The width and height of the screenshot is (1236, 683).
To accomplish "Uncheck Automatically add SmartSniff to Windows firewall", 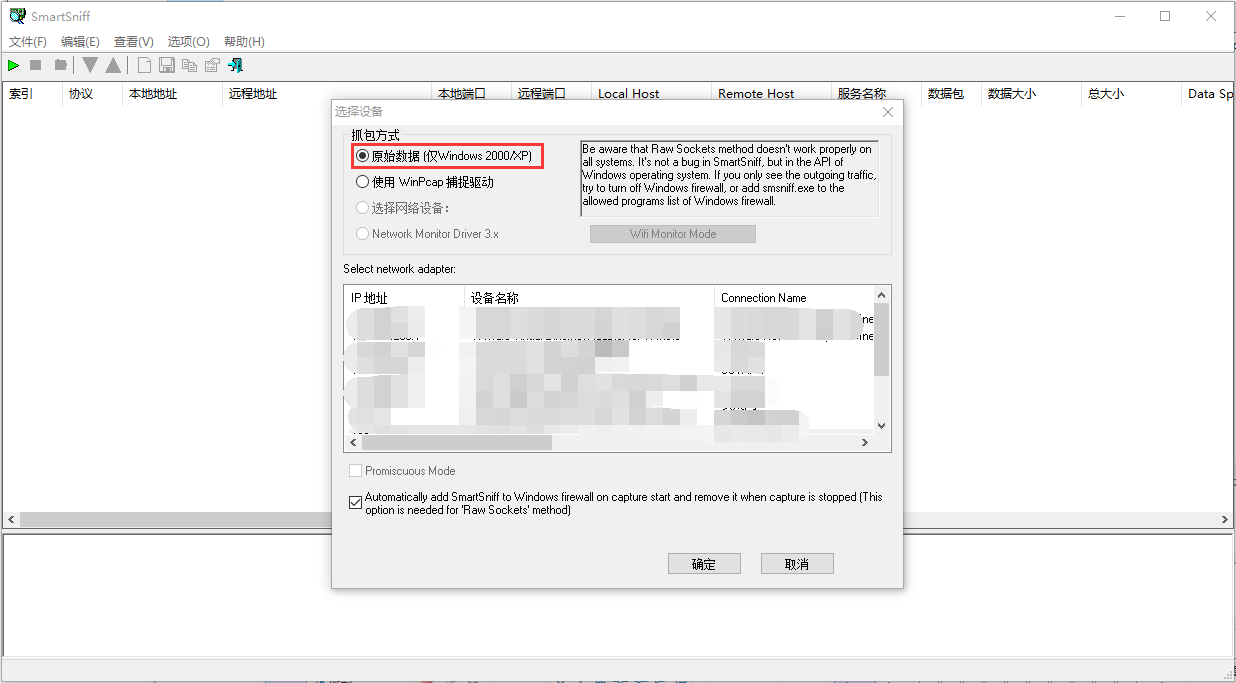I will [356, 503].
